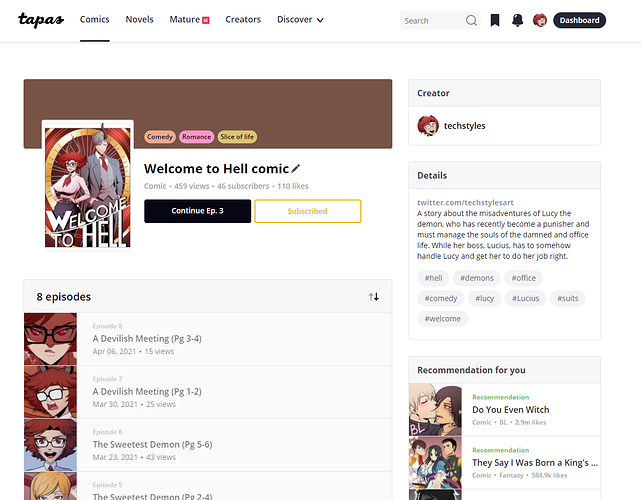Type in the Search field
Screen dimensions: 642x500
tap(430, 20)
